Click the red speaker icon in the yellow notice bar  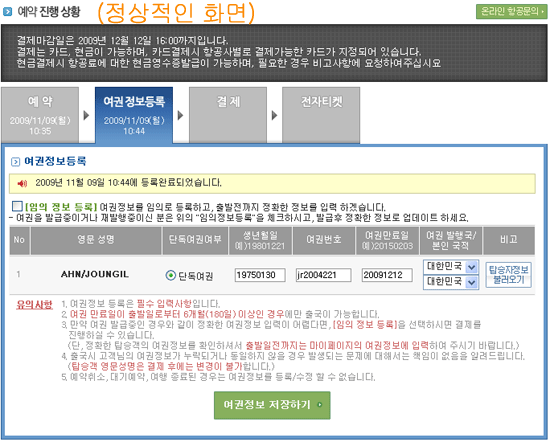(22, 183)
